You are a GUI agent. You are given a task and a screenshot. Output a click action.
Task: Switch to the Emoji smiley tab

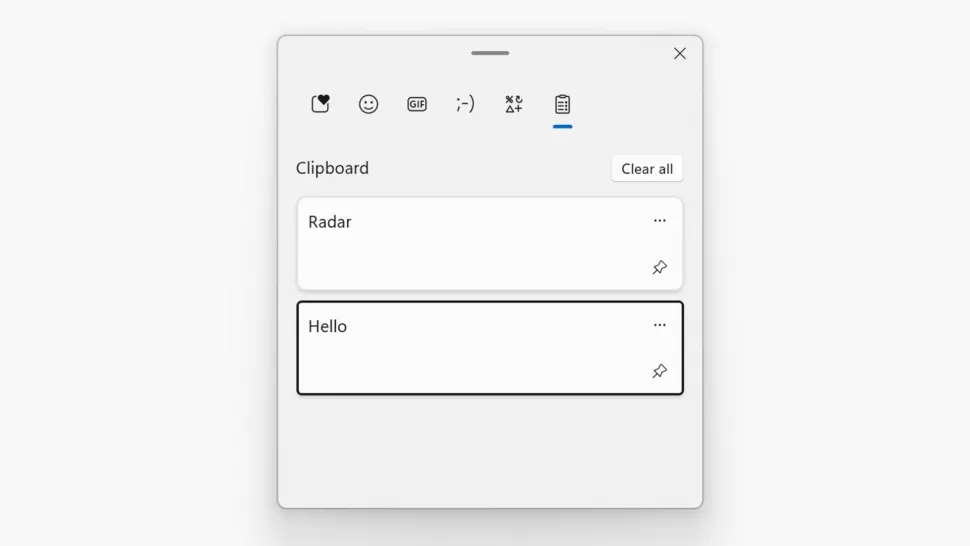368,104
